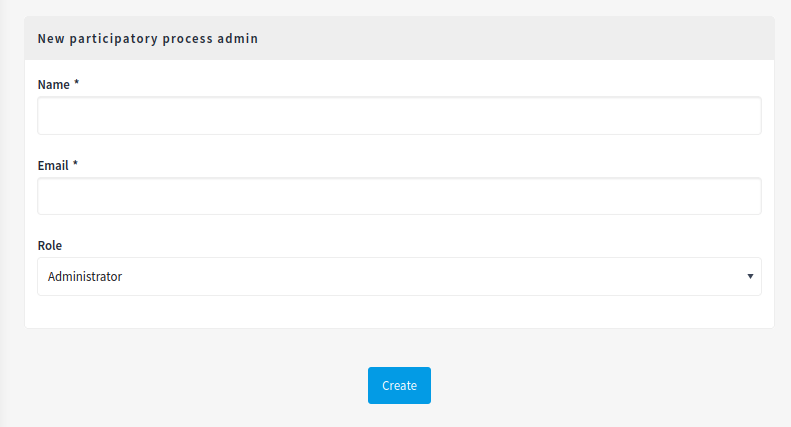Expand the Role combo box options
Screen dimensions: 791x427
pyautogui.click(x=399, y=277)
